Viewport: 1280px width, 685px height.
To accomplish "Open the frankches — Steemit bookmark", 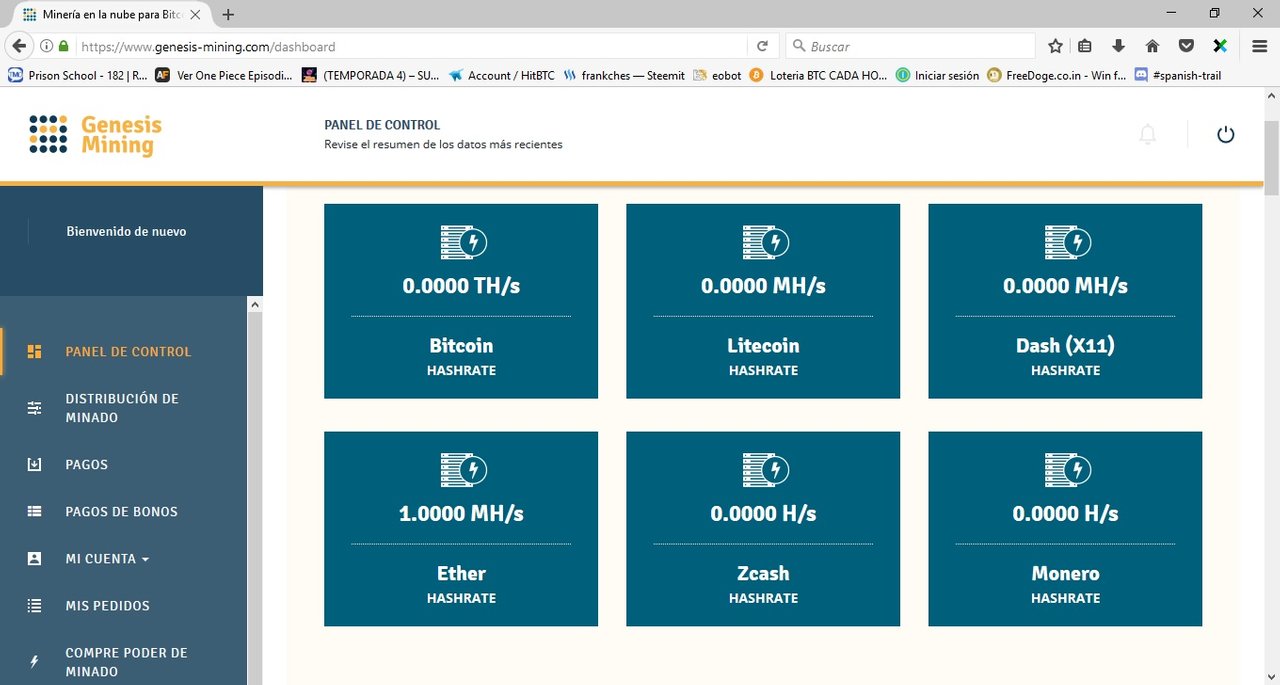I will tap(624, 75).
